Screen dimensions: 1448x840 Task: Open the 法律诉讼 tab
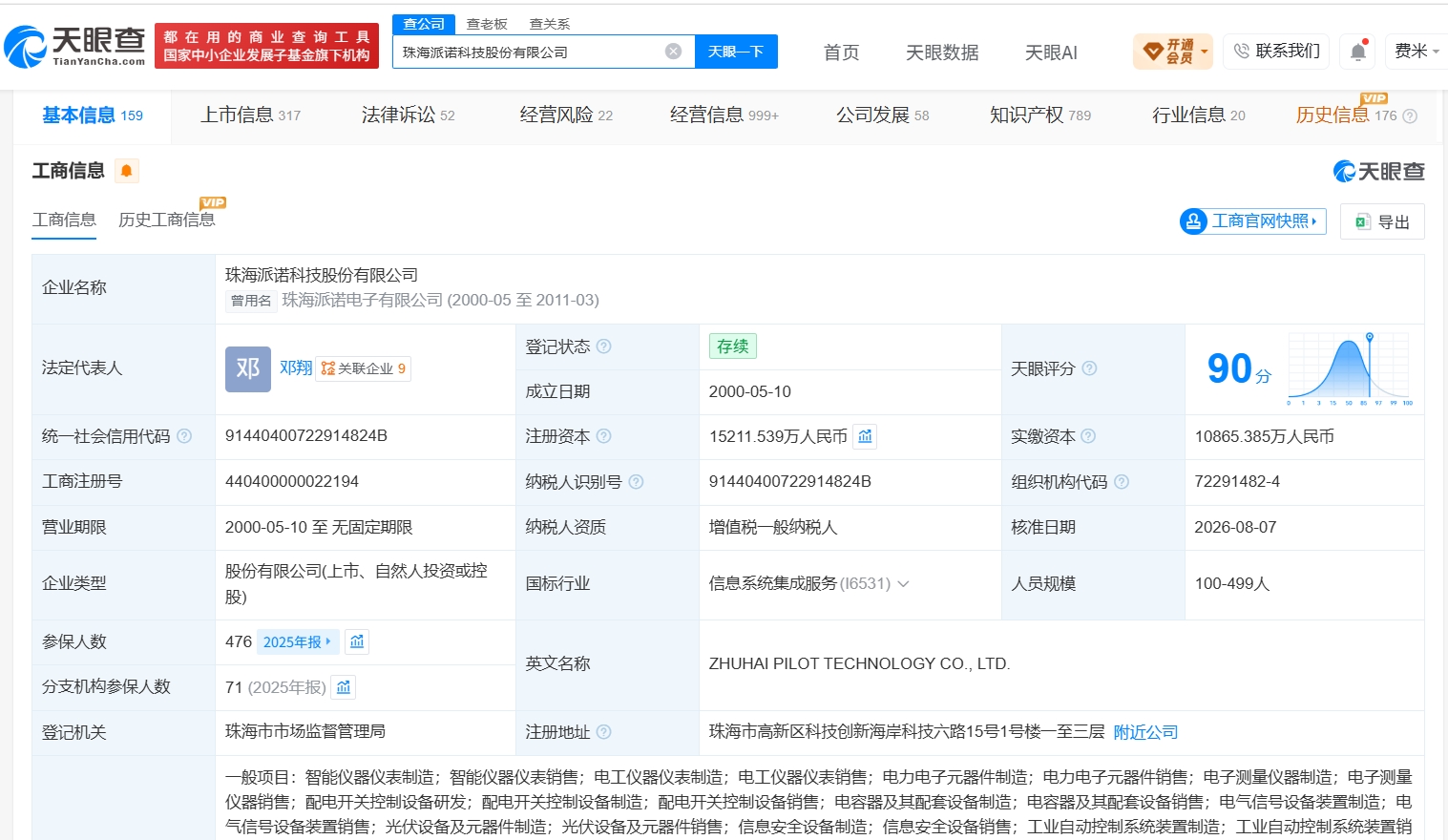coord(408,115)
